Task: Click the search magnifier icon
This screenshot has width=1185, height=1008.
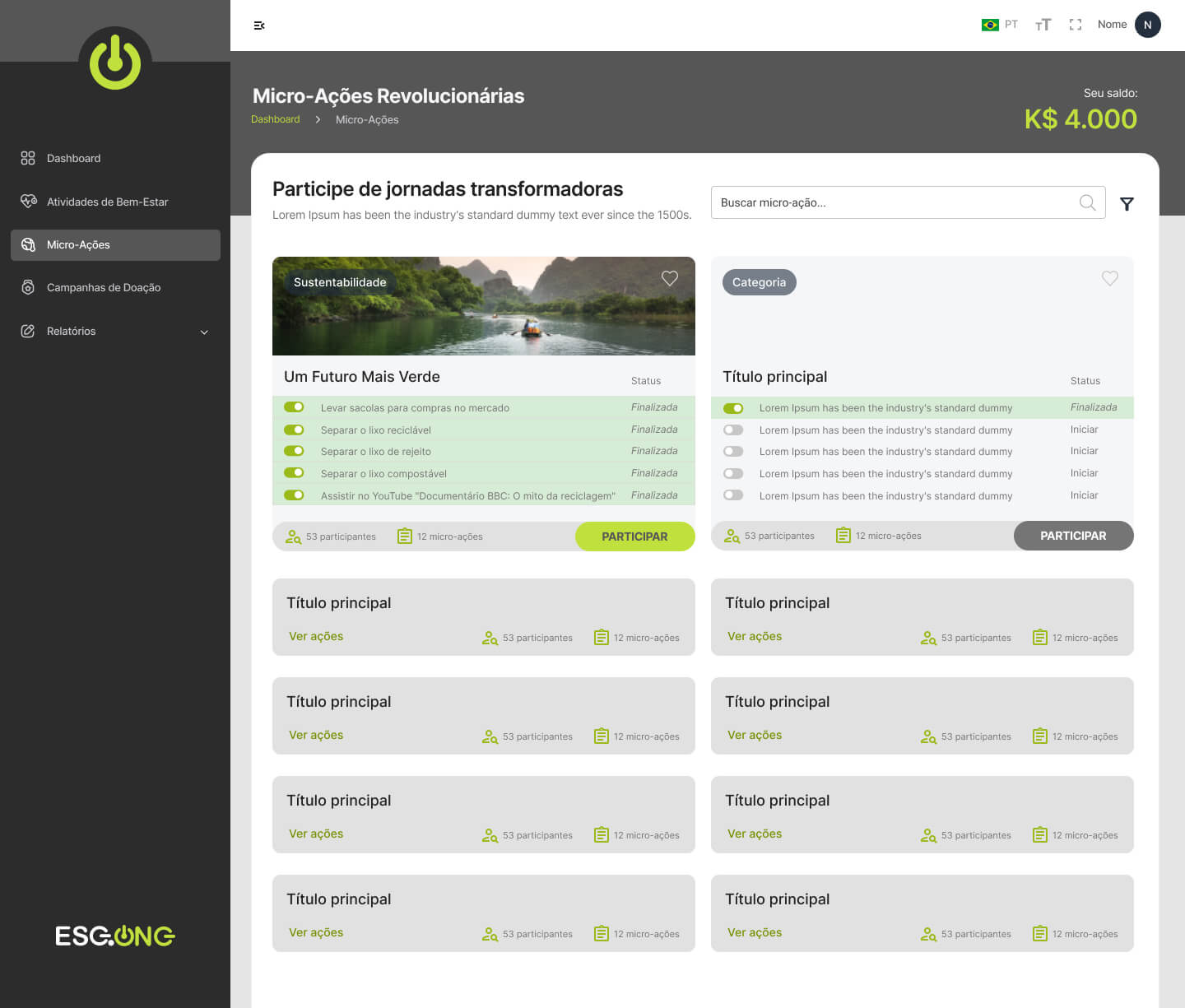Action: pyautogui.click(x=1087, y=202)
